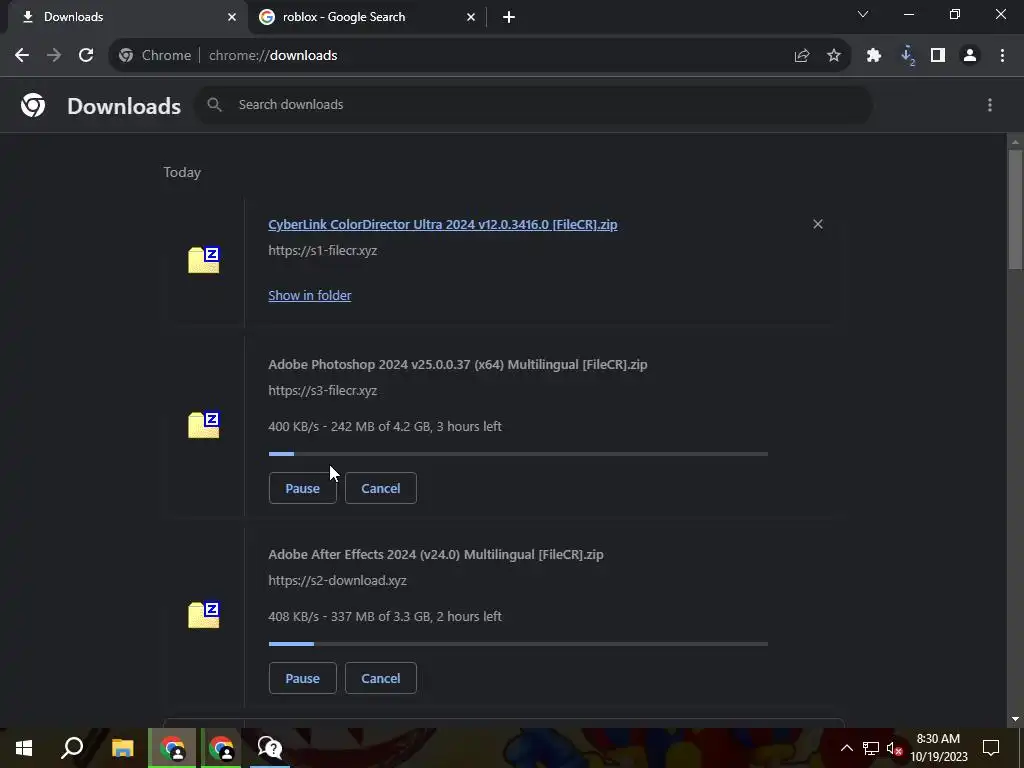Open the taskbar clock showing 8:30 AM
The image size is (1024, 768).
tap(938, 748)
